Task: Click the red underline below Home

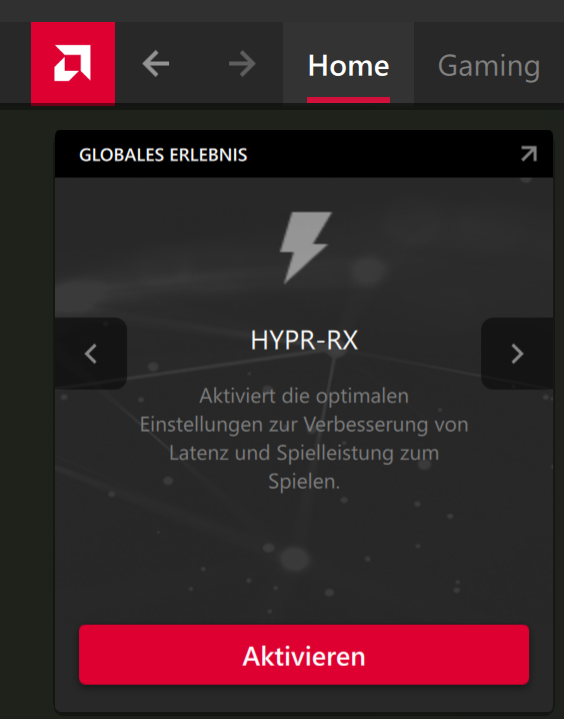Action: 348,100
